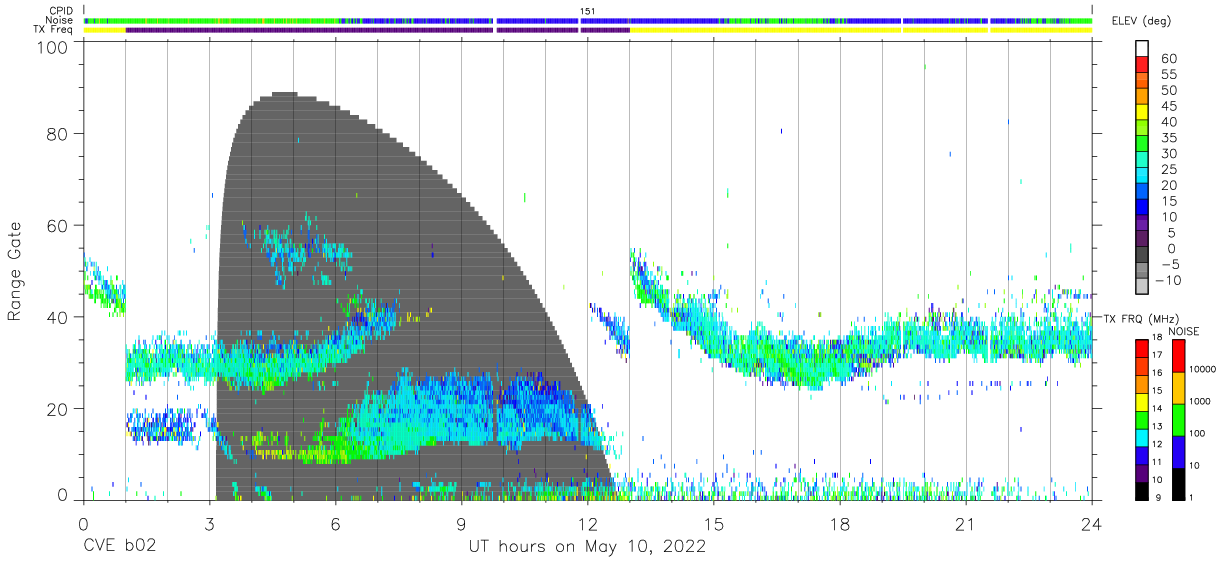This screenshot has width=1228, height=567.
Task: Click the '80' tick on the Range Gate axis
Action: (x=58, y=134)
